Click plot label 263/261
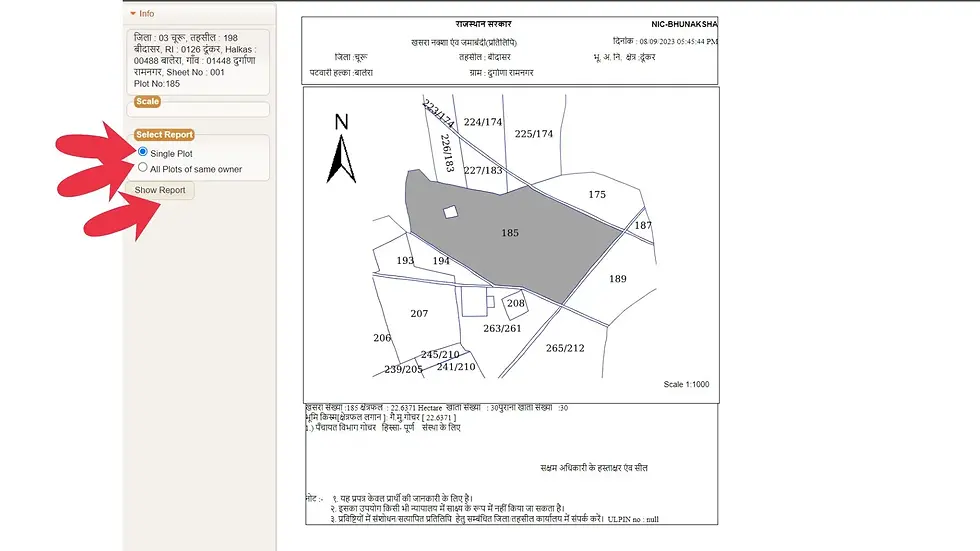Viewport: 980px width, 551px height. click(502, 329)
